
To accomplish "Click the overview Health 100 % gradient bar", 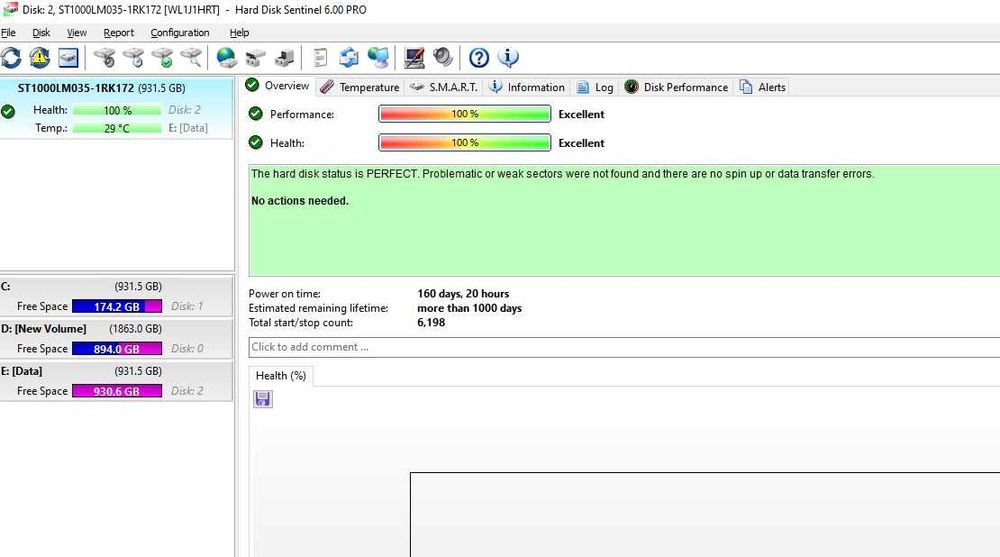I will (x=464, y=142).
